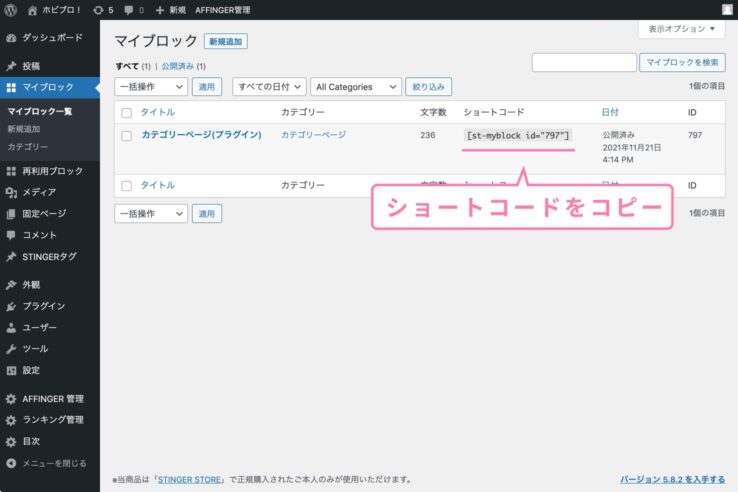The height and width of the screenshot is (492, 738).
Task: Open the STINGER STORE footer link
Action: 189,480
